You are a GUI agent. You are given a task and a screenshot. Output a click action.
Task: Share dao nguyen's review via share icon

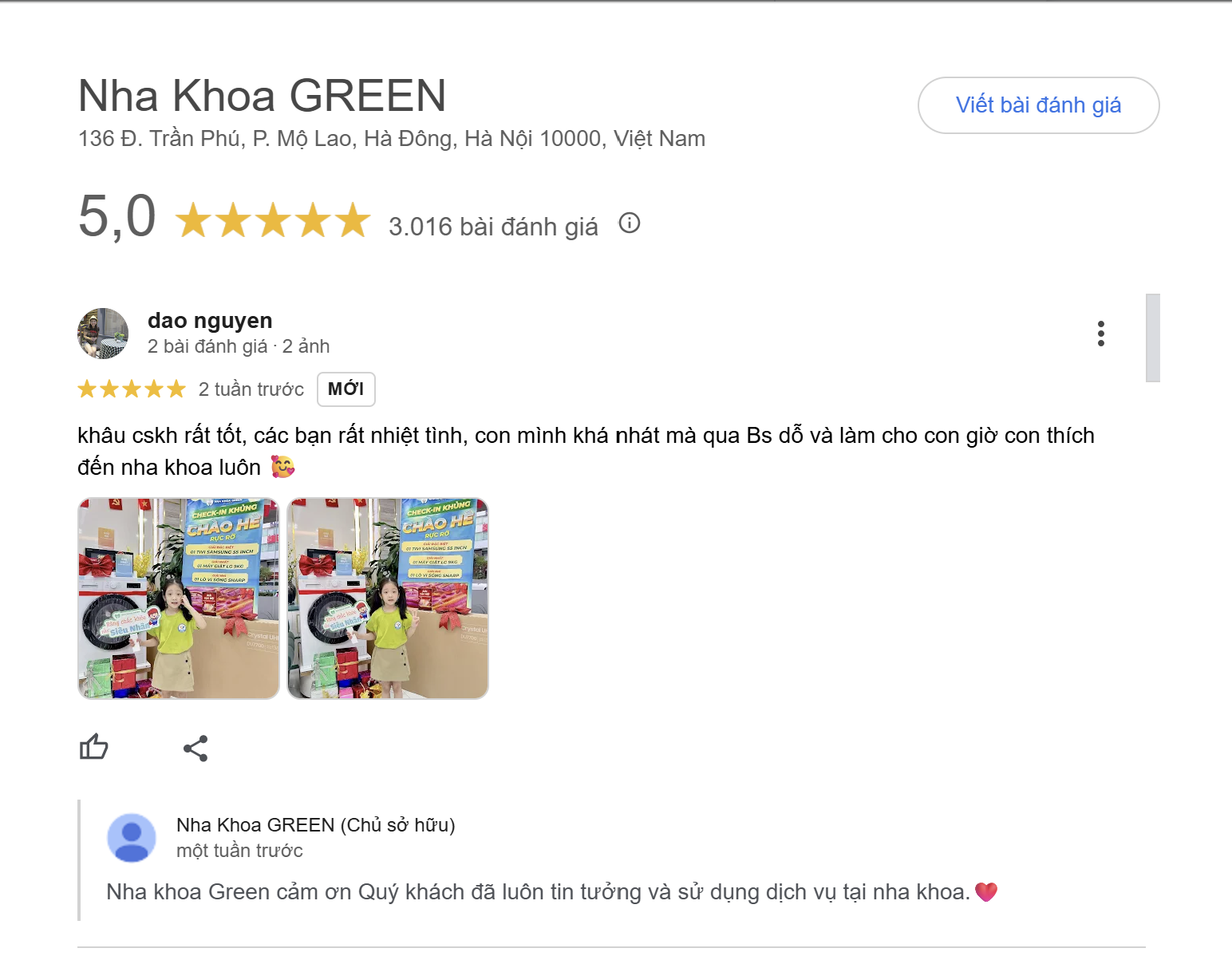click(x=195, y=749)
